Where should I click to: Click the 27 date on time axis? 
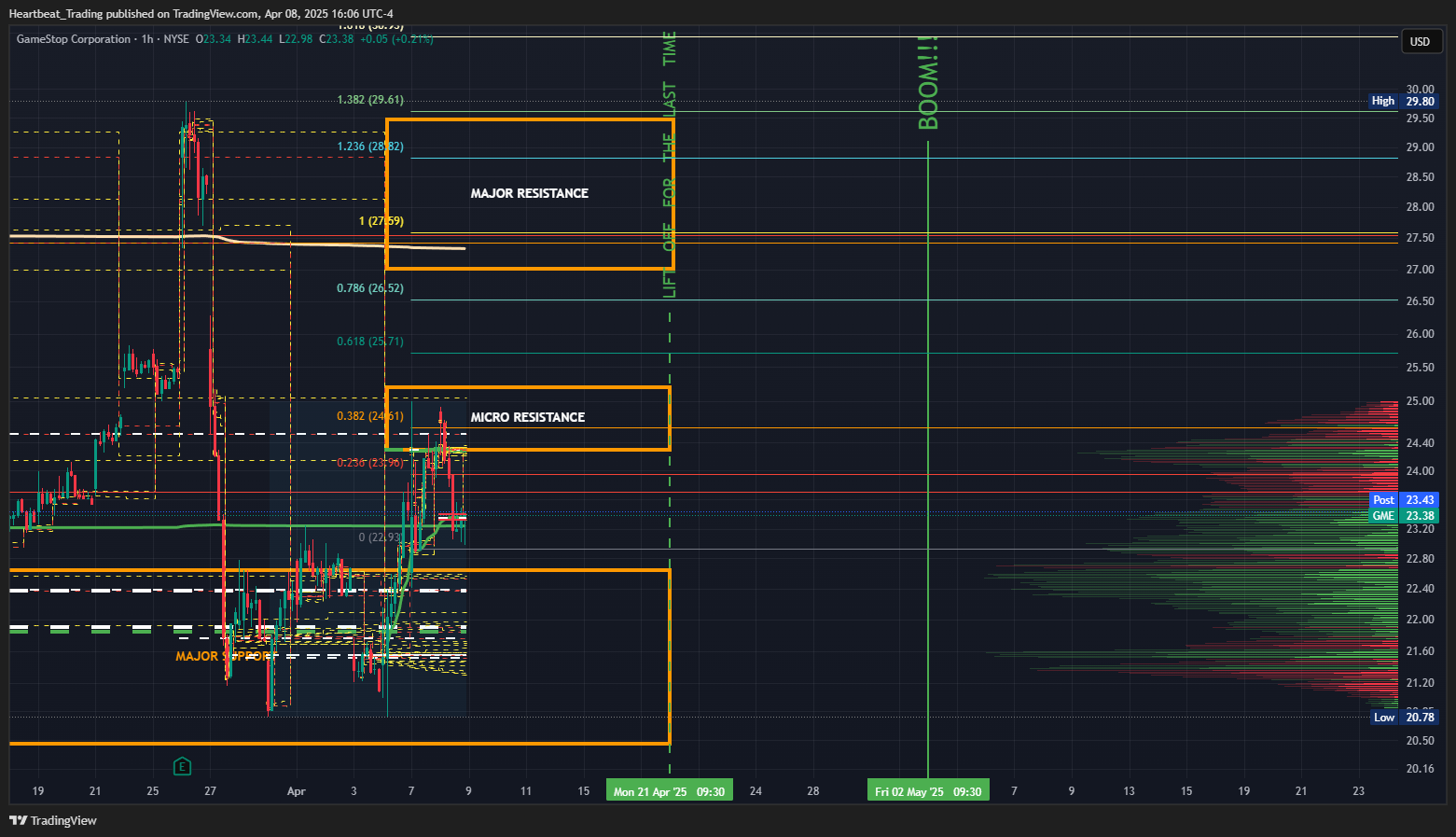210,791
